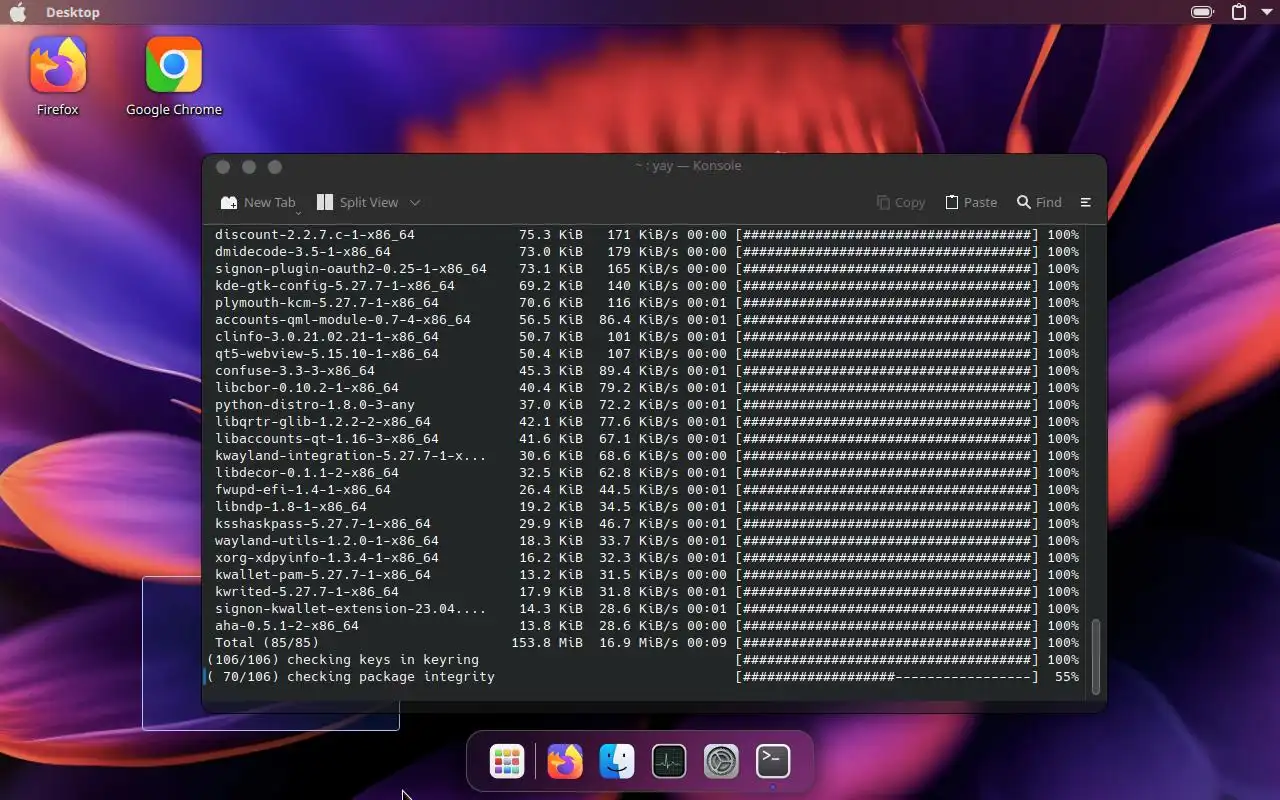Click the '16.9 MiB/s' speed value
Screen dimensions: 1280x800
639,643
